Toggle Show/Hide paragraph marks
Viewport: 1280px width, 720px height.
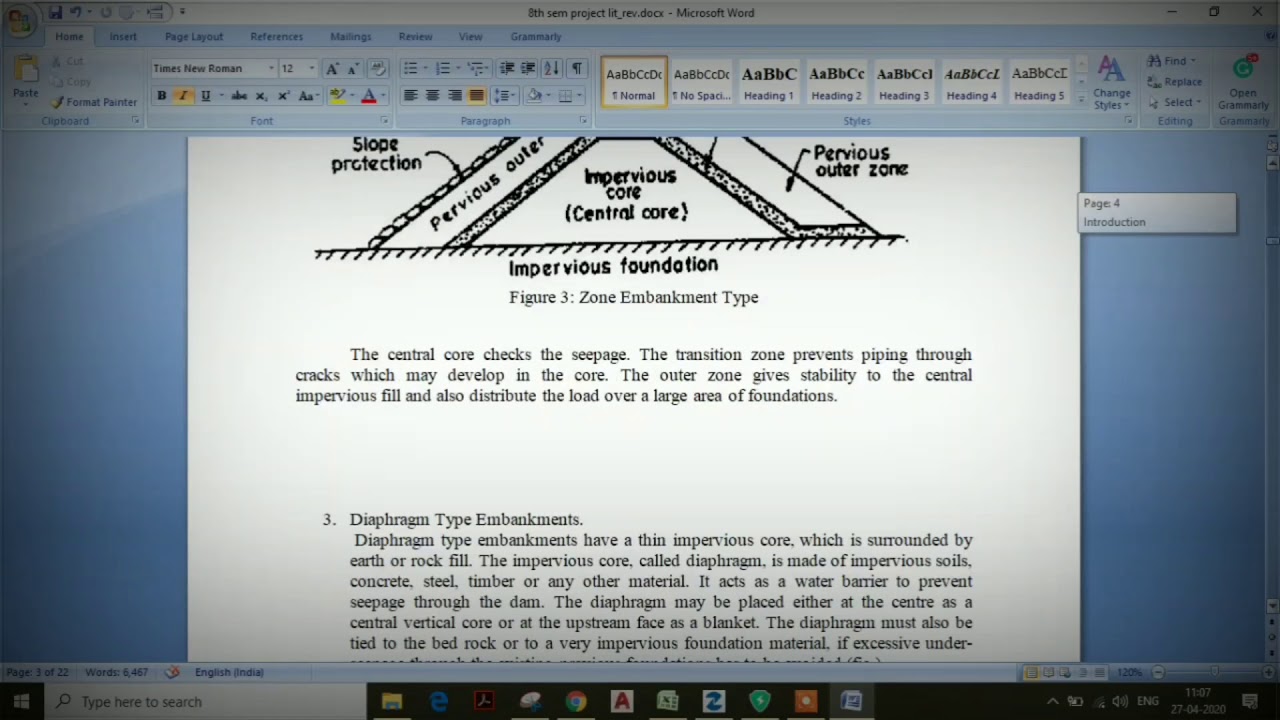(x=576, y=68)
